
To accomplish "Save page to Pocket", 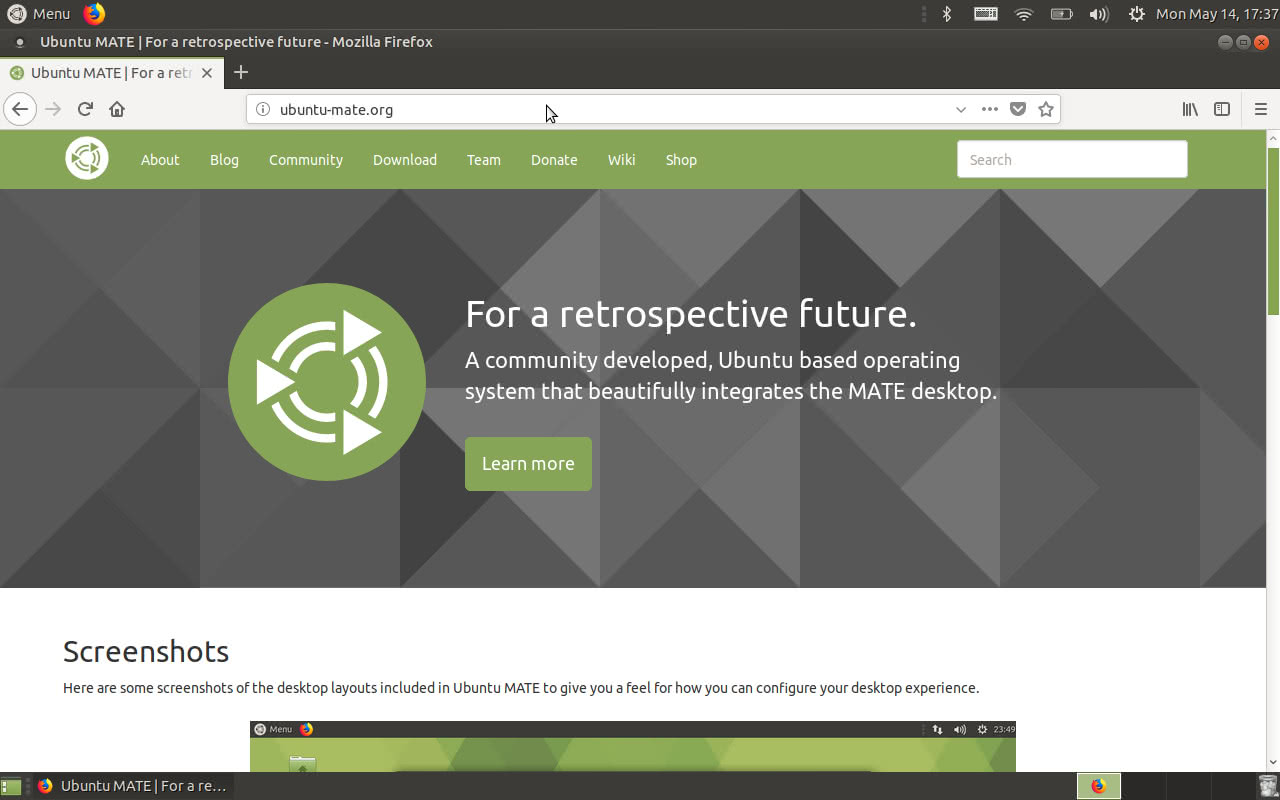I will click(1018, 109).
